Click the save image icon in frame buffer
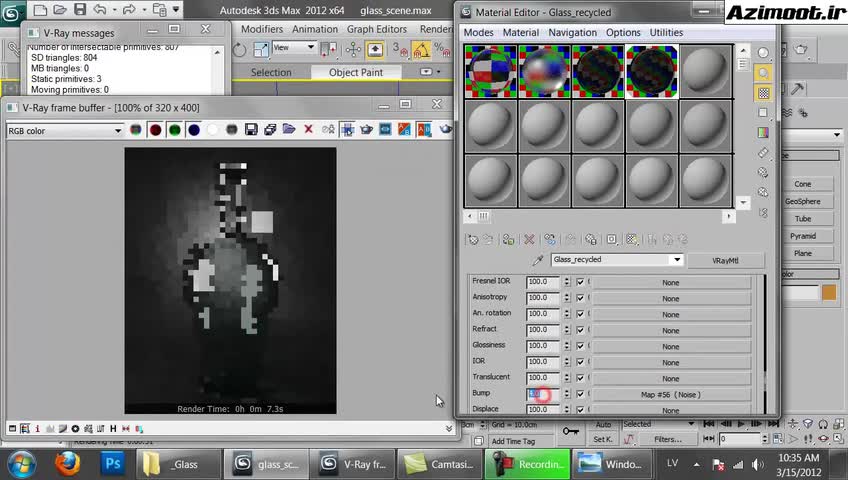 251,130
